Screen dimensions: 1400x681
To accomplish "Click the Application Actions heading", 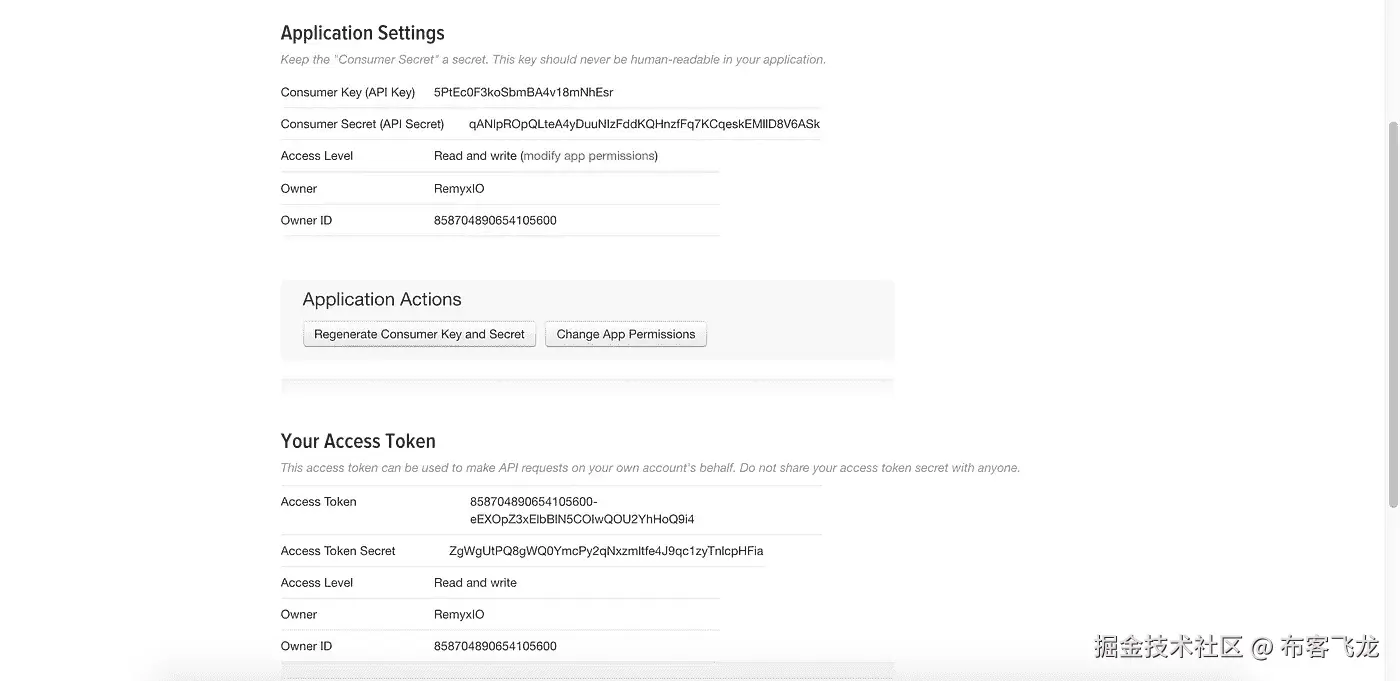I will tap(382, 299).
